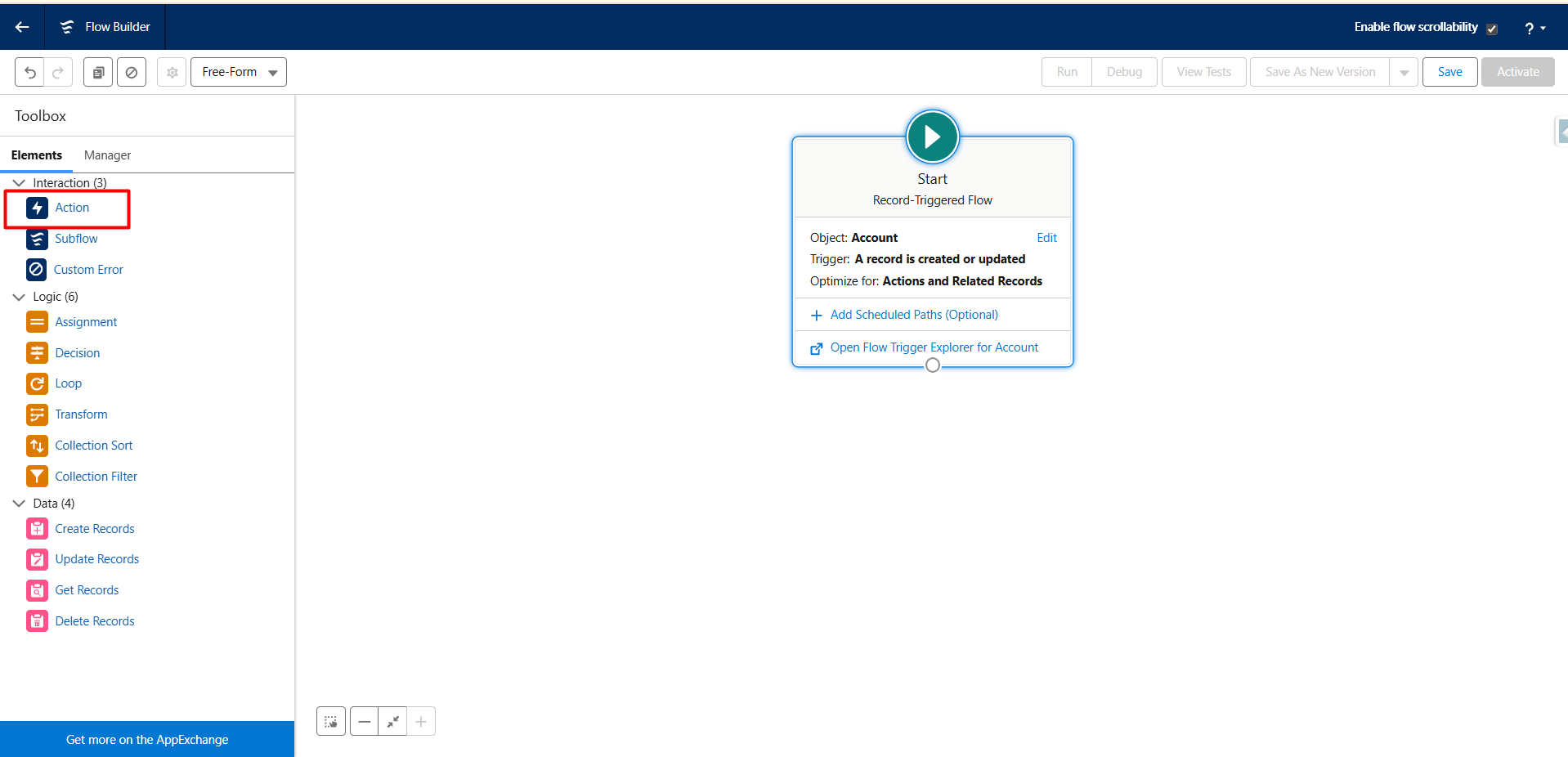Select the Update Records element icon
This screenshot has width=1568, height=757.
pos(37,559)
